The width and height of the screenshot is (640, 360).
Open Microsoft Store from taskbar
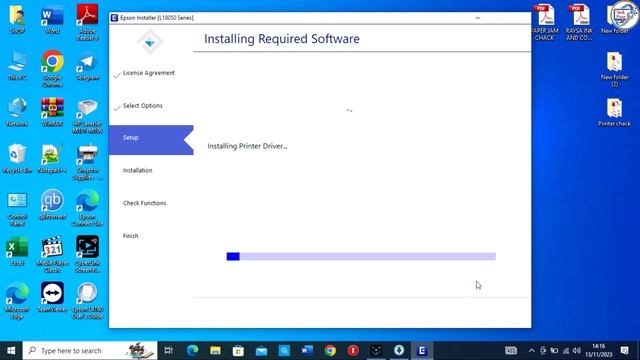pyautogui.click(x=238, y=351)
